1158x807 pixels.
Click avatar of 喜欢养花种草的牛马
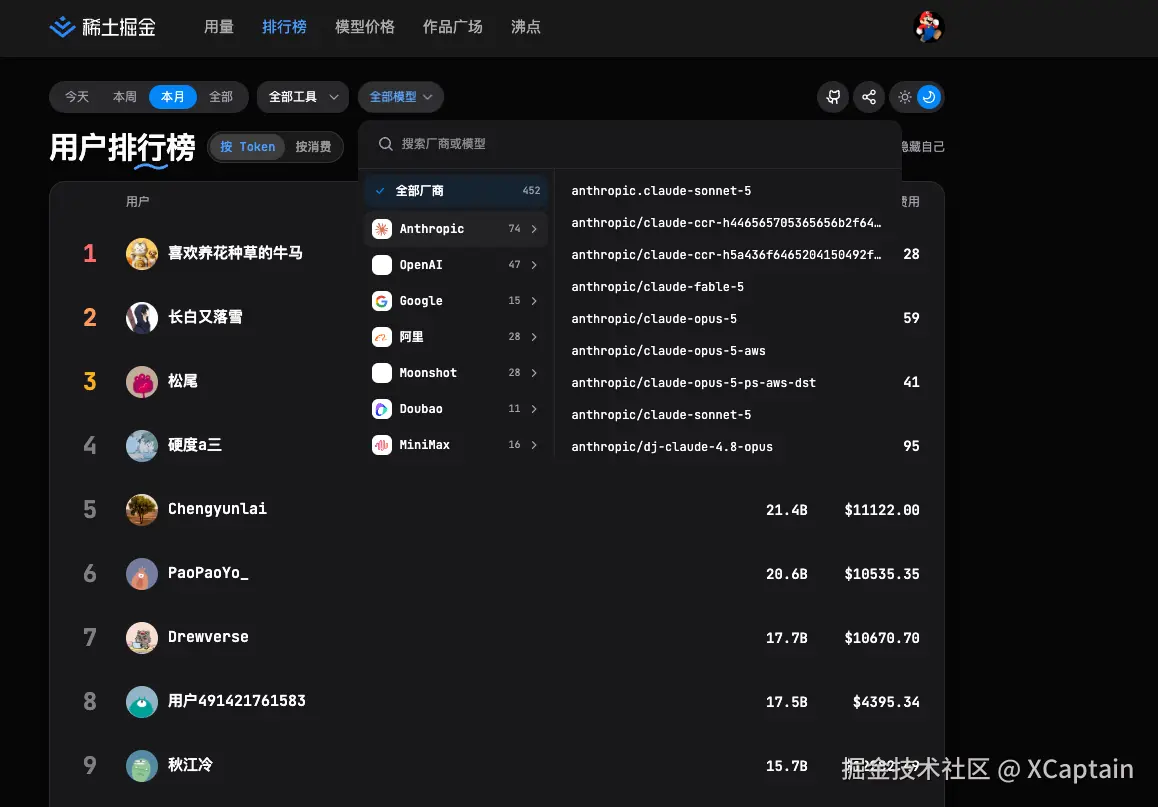[x=142, y=253]
